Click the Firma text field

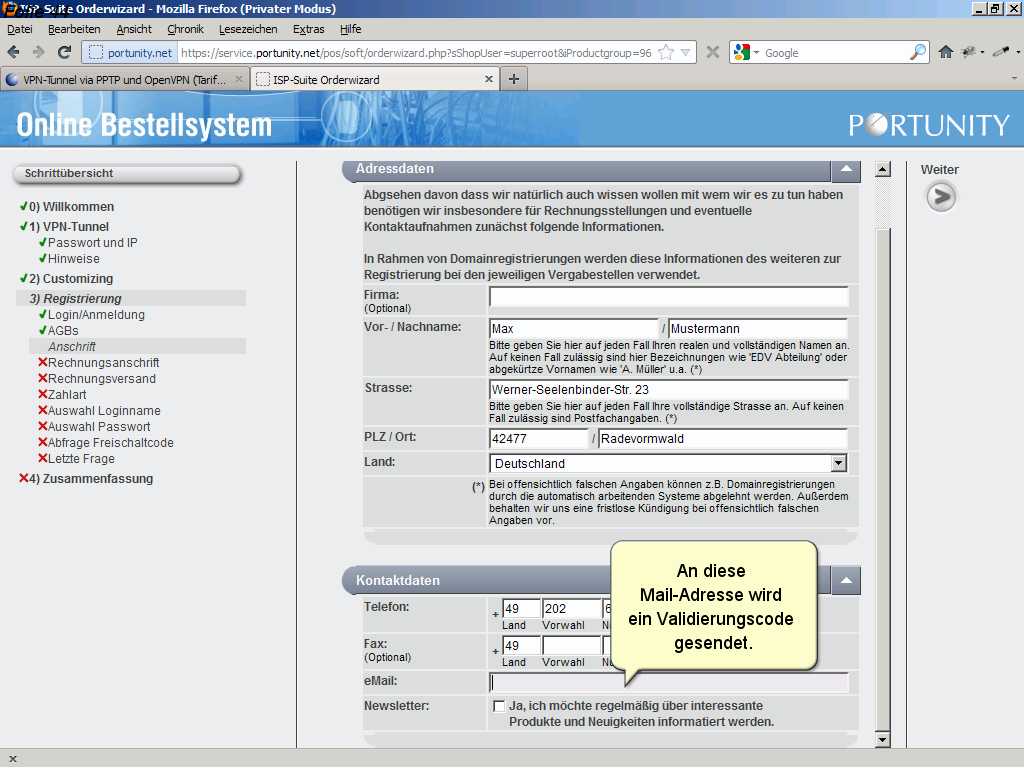(x=668, y=297)
